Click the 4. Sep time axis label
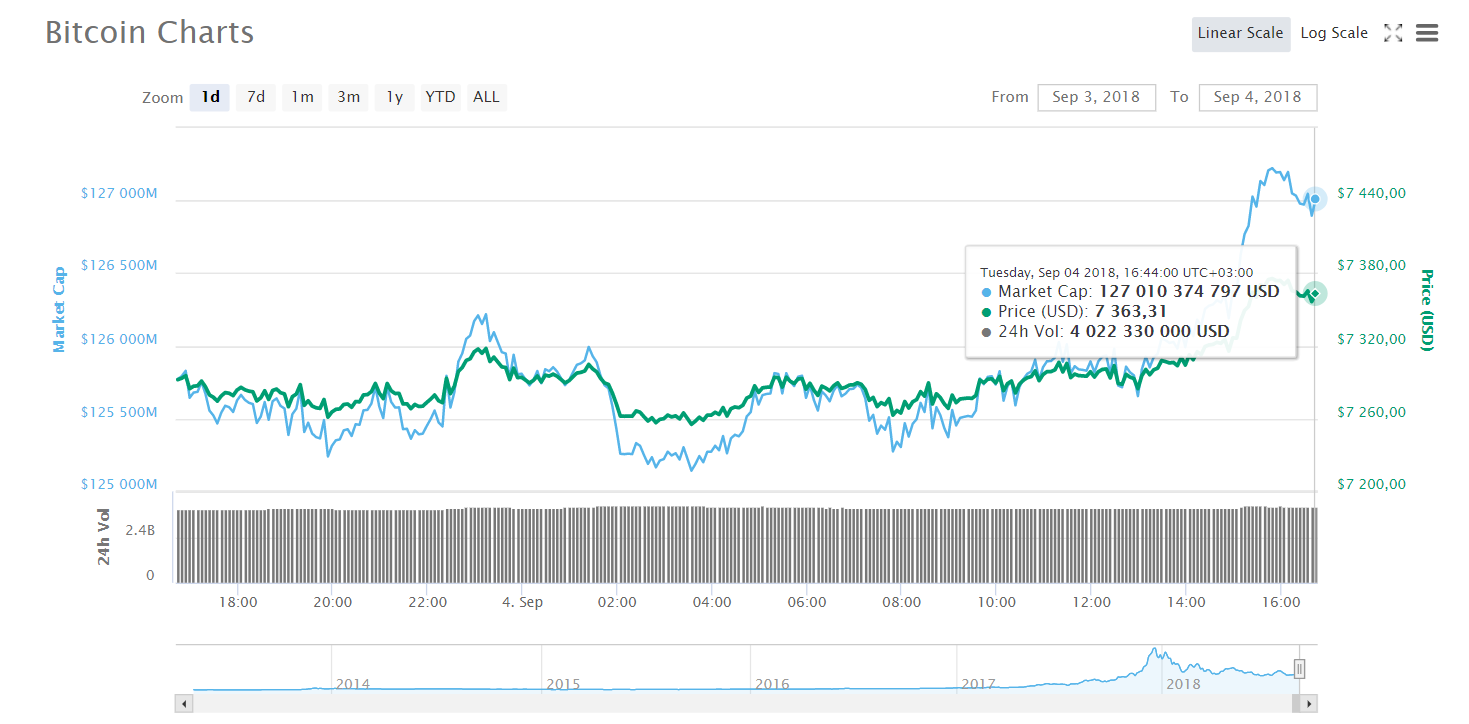This screenshot has width=1469, height=724. point(522,602)
